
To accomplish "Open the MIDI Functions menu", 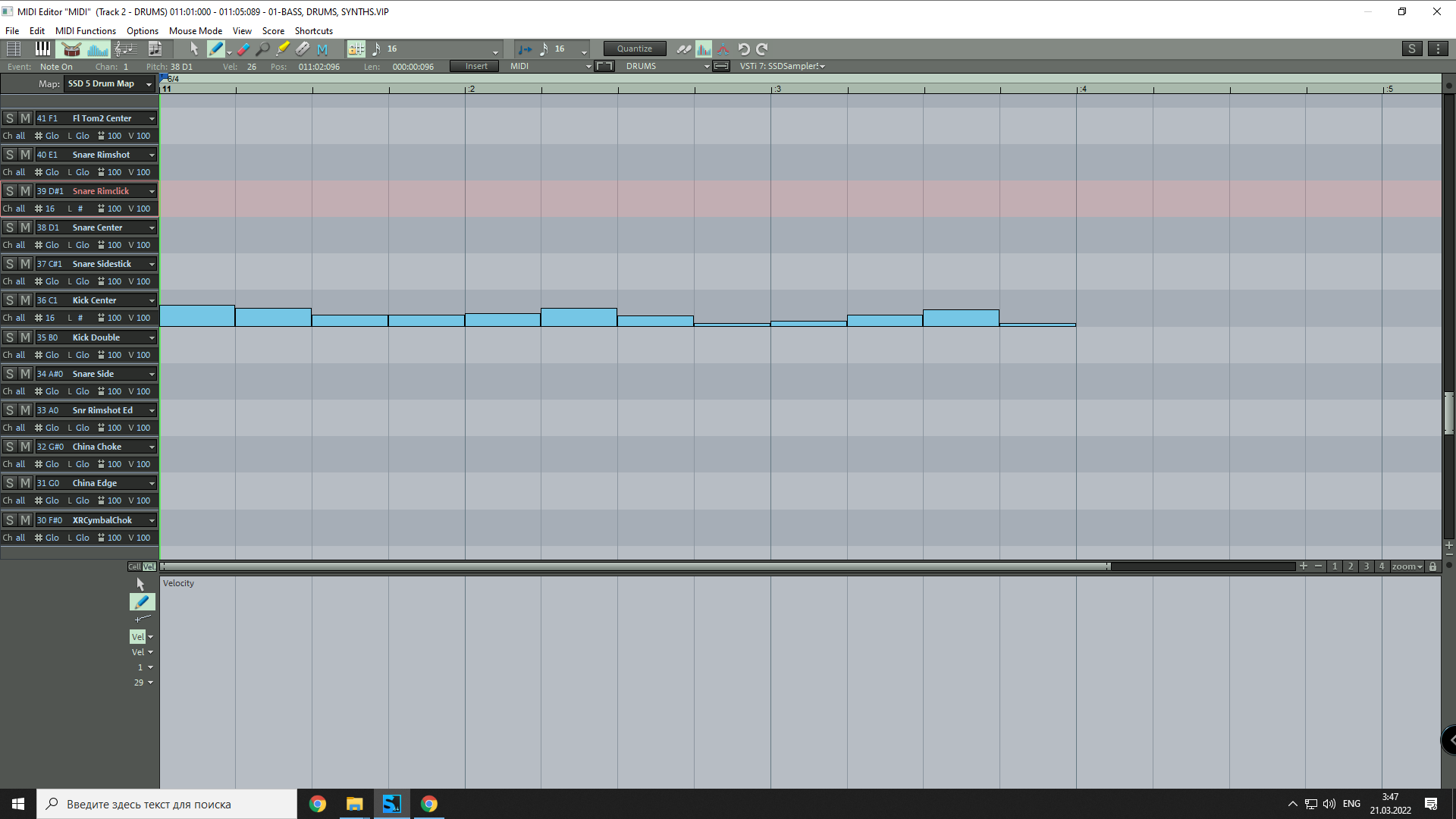I will (x=86, y=31).
